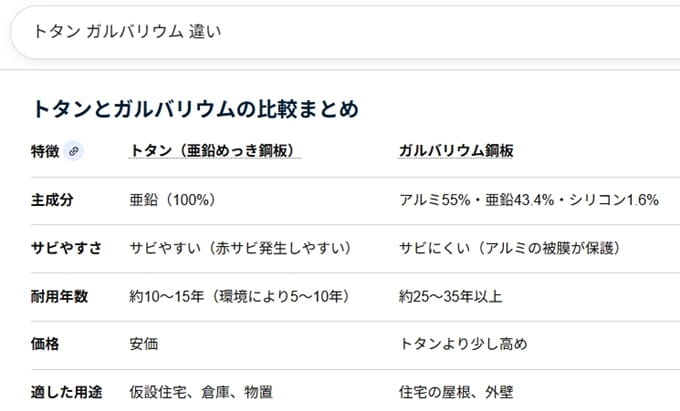Click the 価格 row label
The height and width of the screenshot is (411, 680).
tap(45, 343)
